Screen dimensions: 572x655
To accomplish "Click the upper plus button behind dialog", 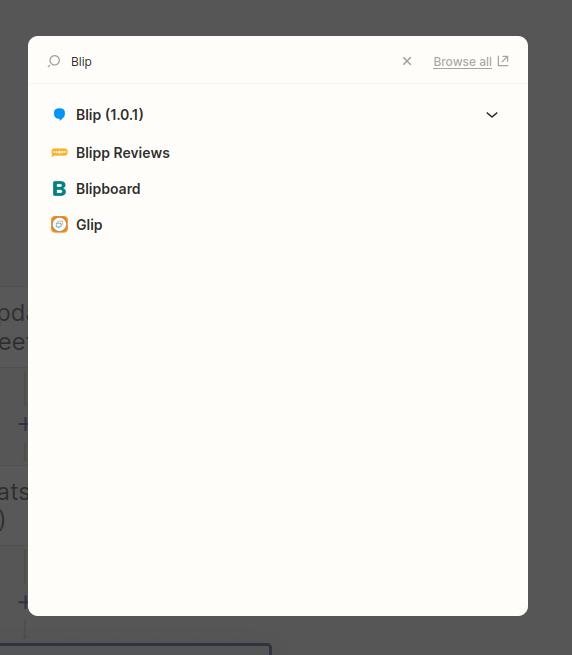I will tap(23, 424).
